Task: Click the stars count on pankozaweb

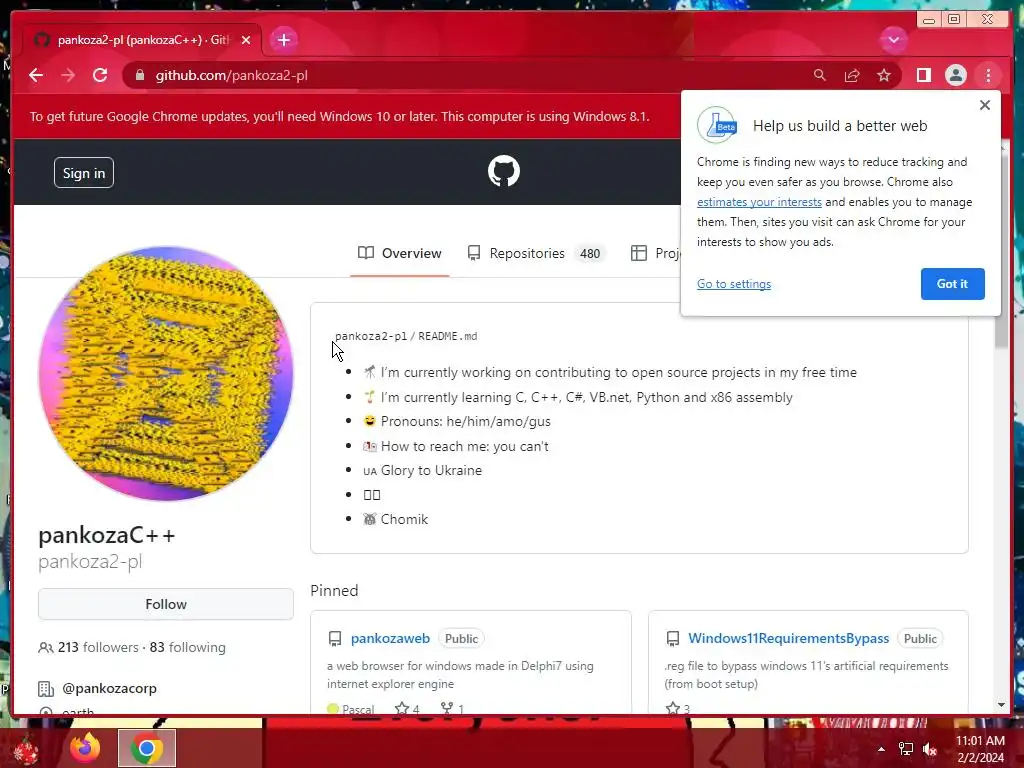Action: 408,709
